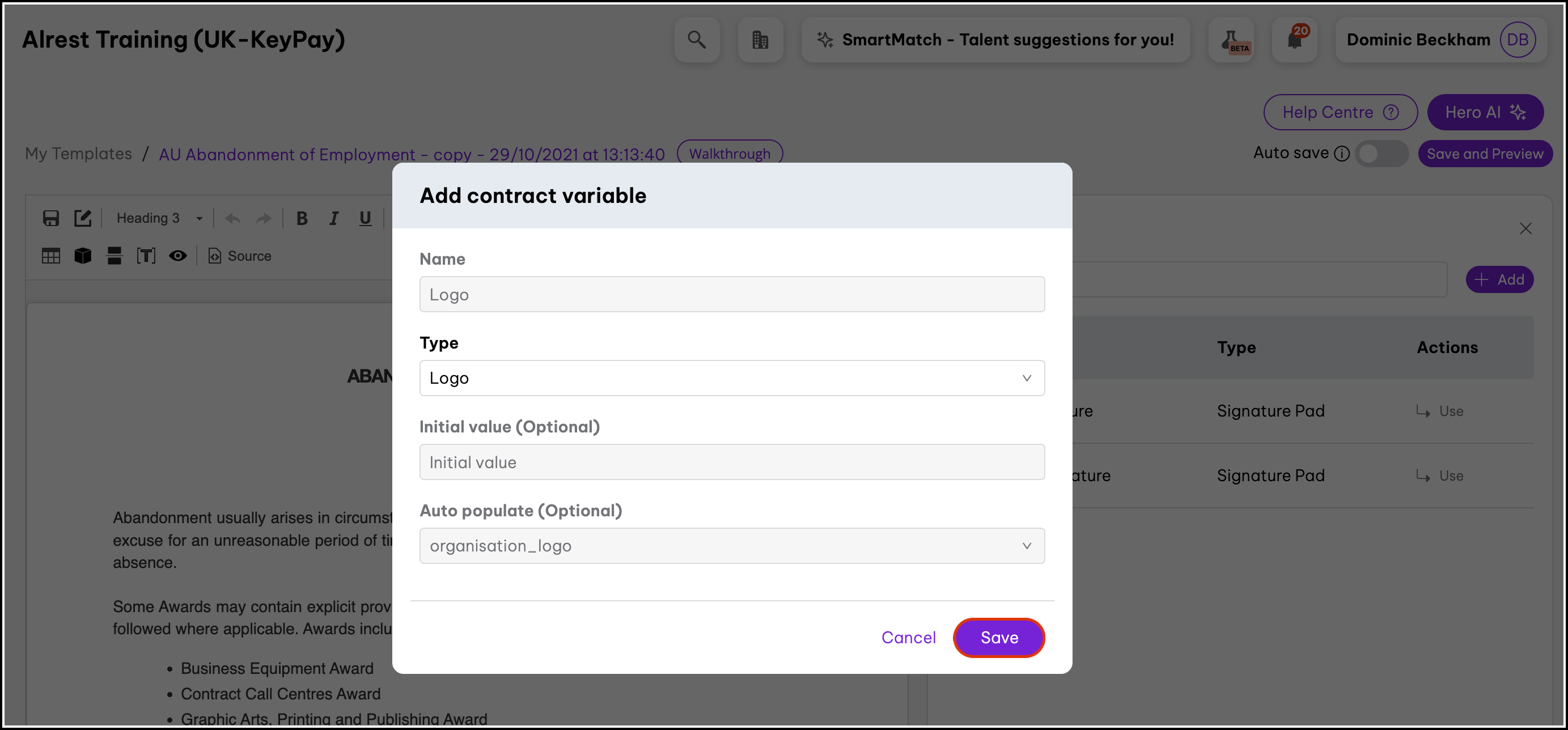This screenshot has height=730, width=1568.
Task: Click the Source view button
Action: (x=240, y=256)
